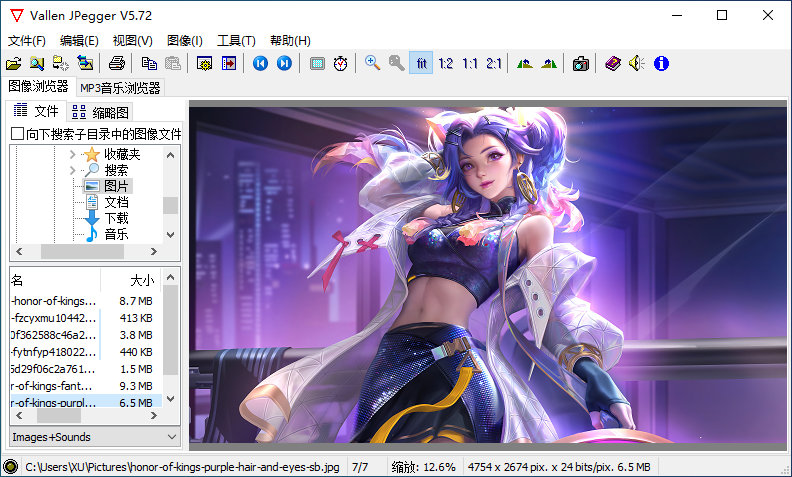
Task: Click the open file folder icon
Action: [13, 64]
